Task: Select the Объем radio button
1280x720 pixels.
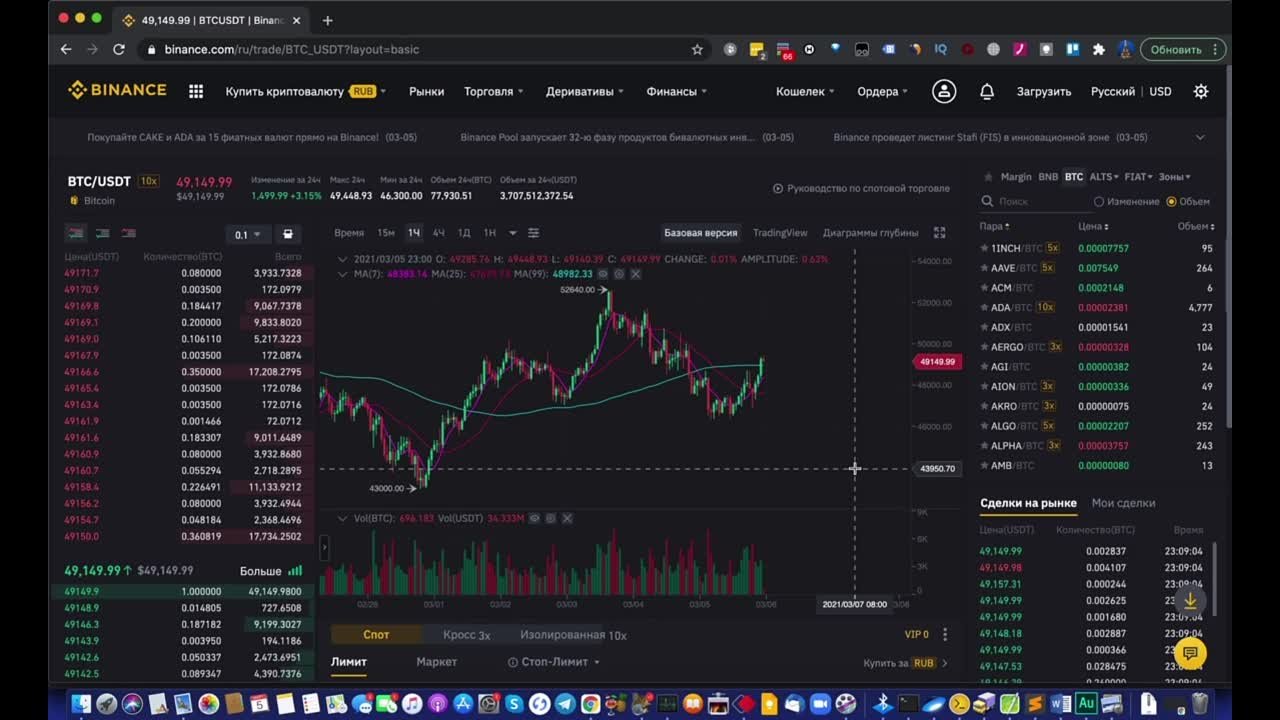Action: 1171,202
